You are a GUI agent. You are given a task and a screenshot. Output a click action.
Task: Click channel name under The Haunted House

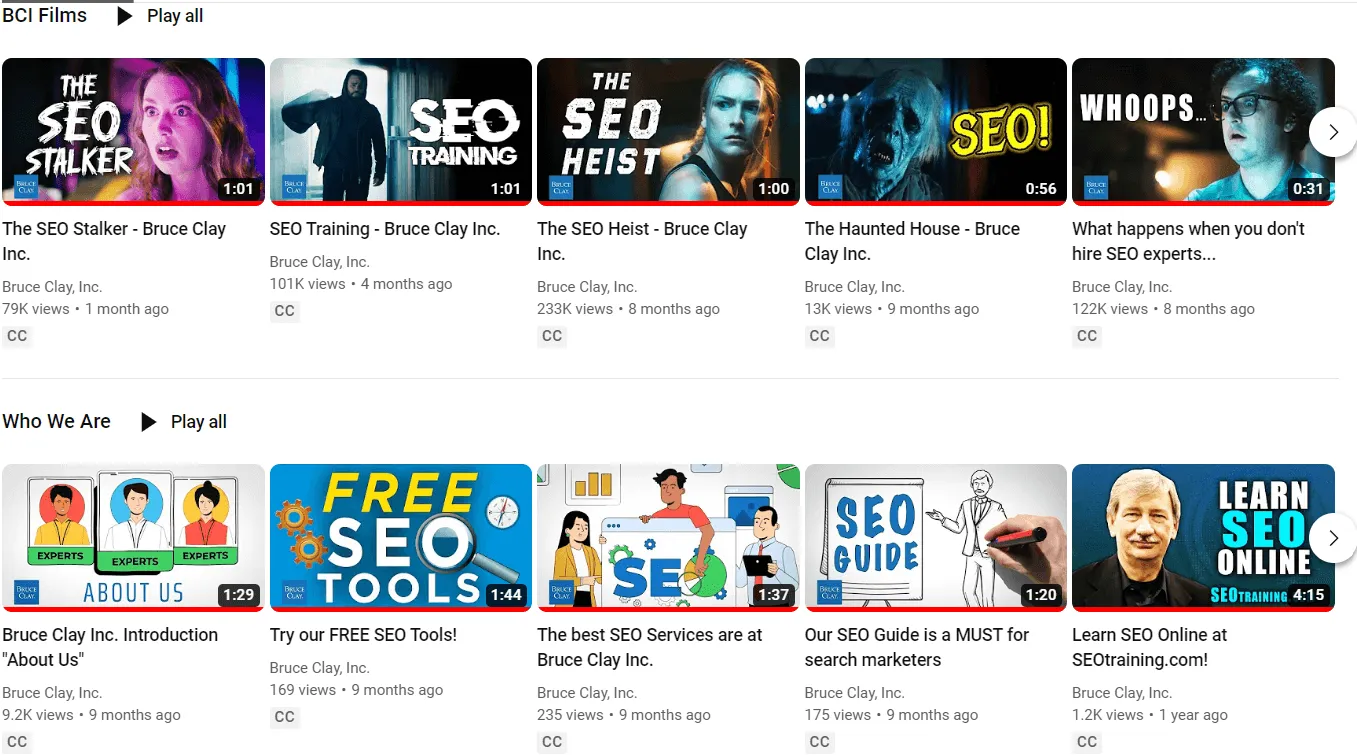point(855,287)
